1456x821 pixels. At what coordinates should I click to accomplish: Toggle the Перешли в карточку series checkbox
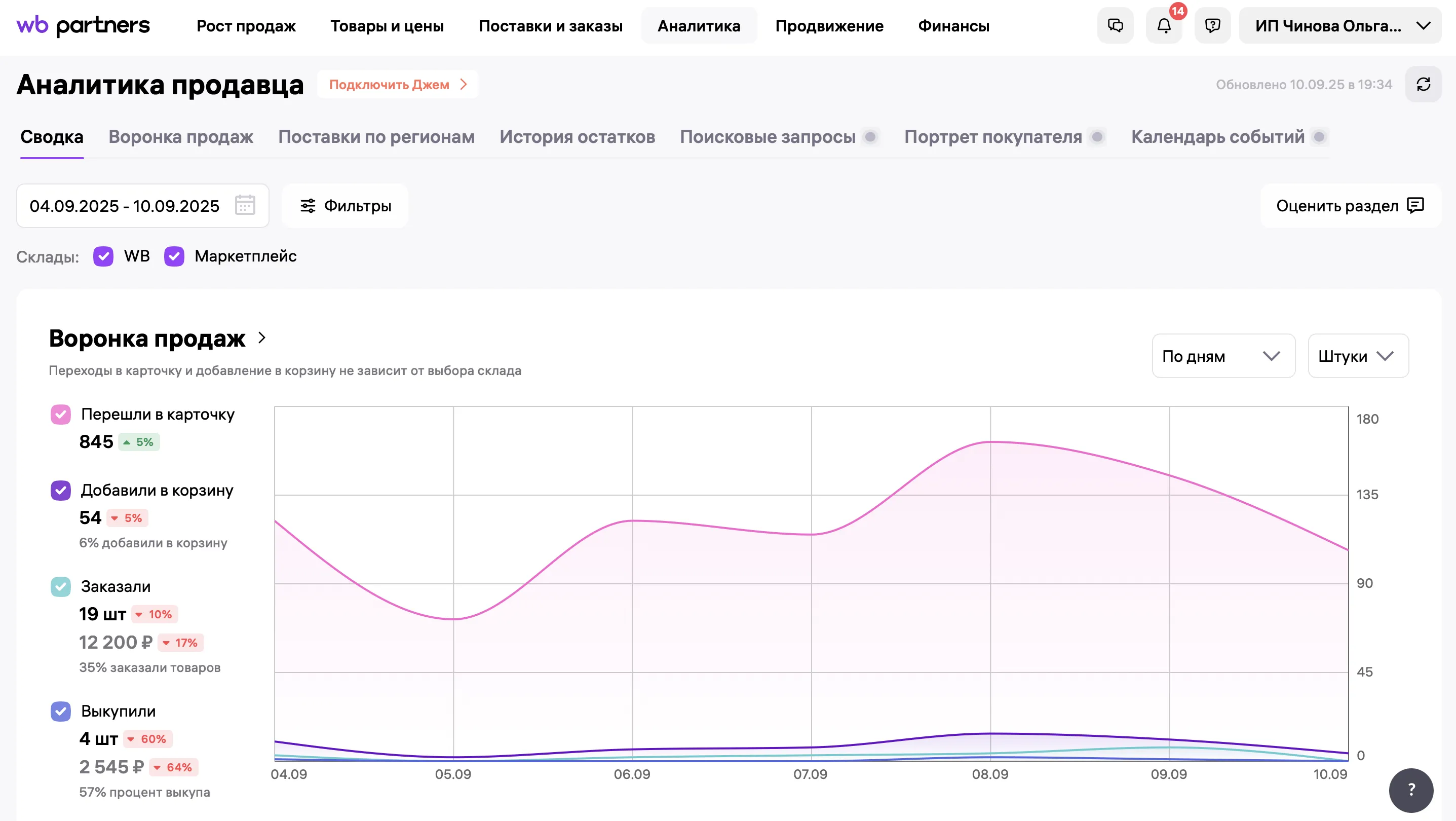pos(60,414)
